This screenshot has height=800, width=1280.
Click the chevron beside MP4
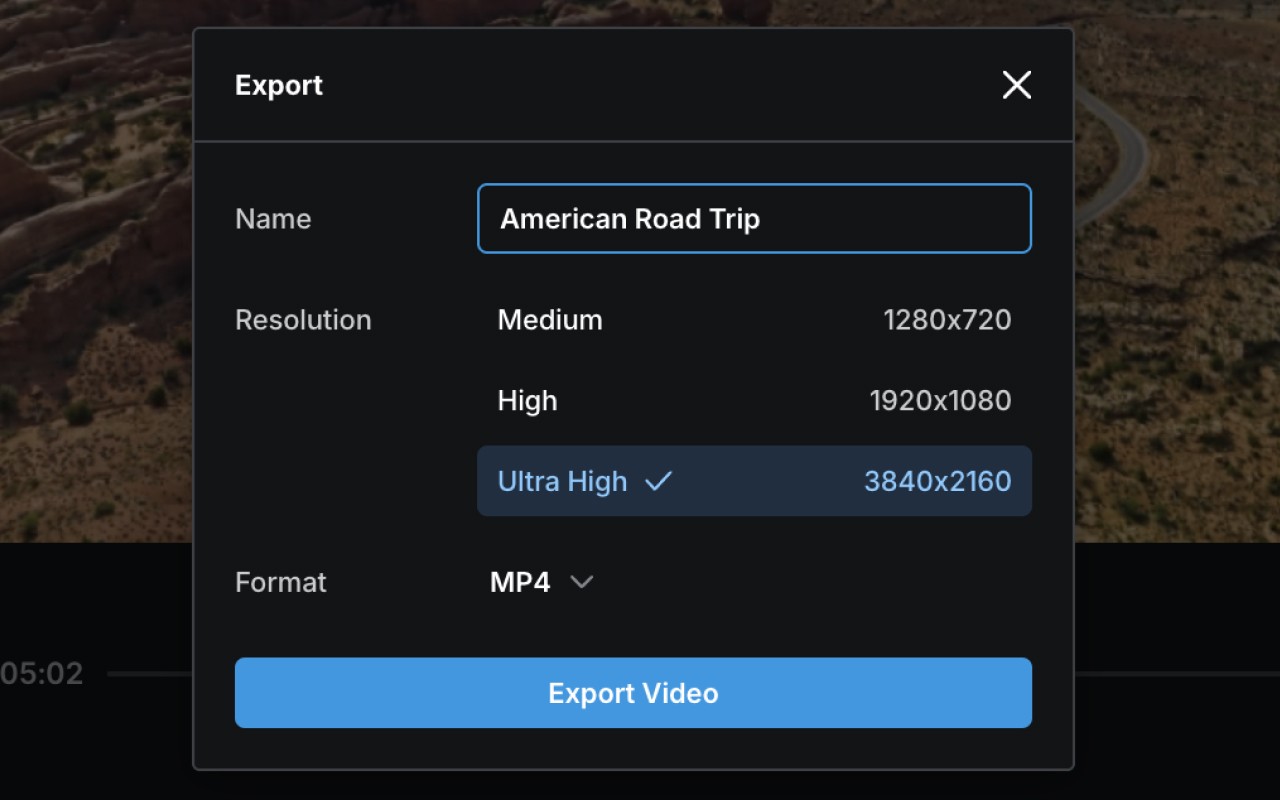[581, 581]
